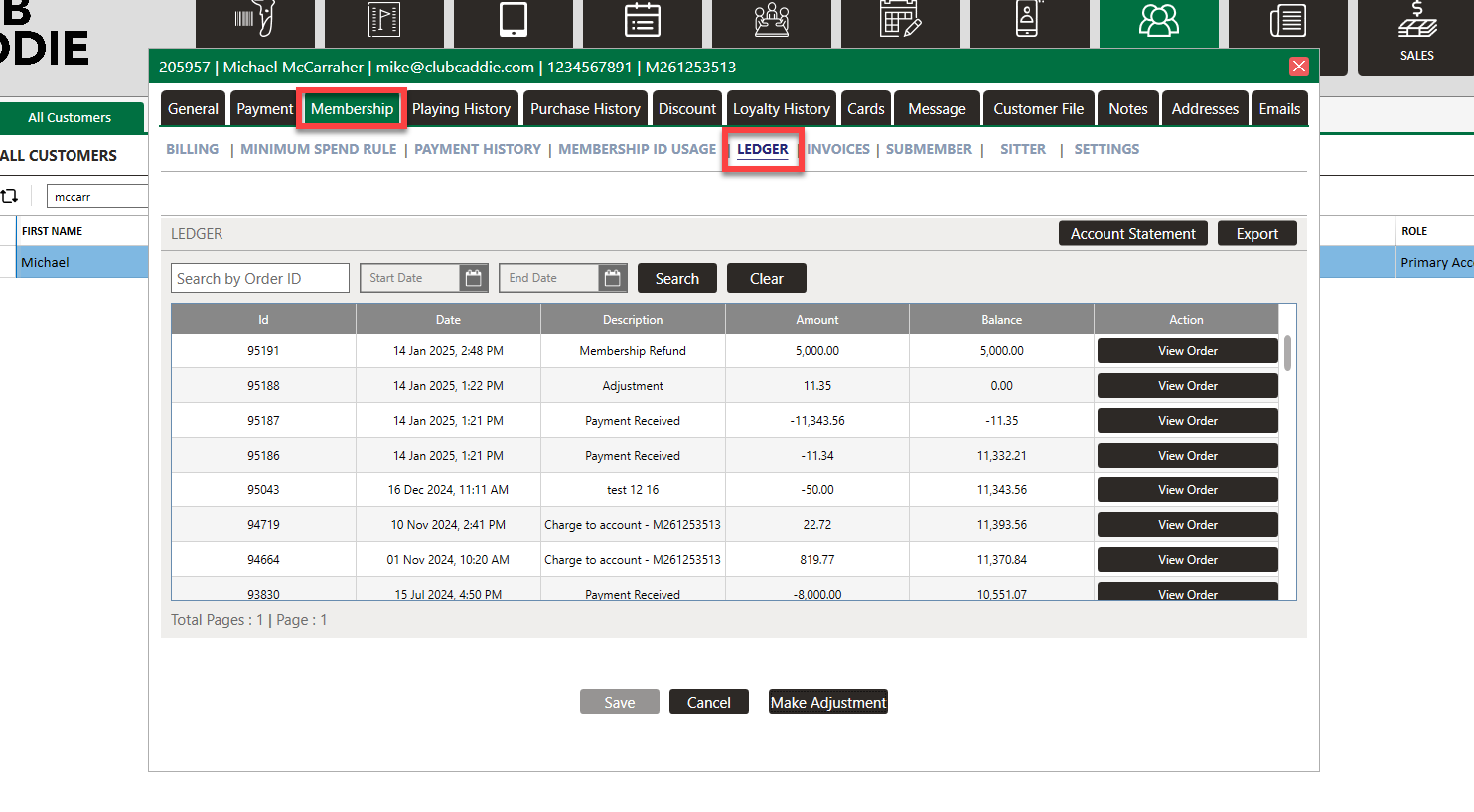1474x812 pixels.
Task: Click the barcode scanner icon in top toolbar
Action: pyautogui.click(x=254, y=20)
